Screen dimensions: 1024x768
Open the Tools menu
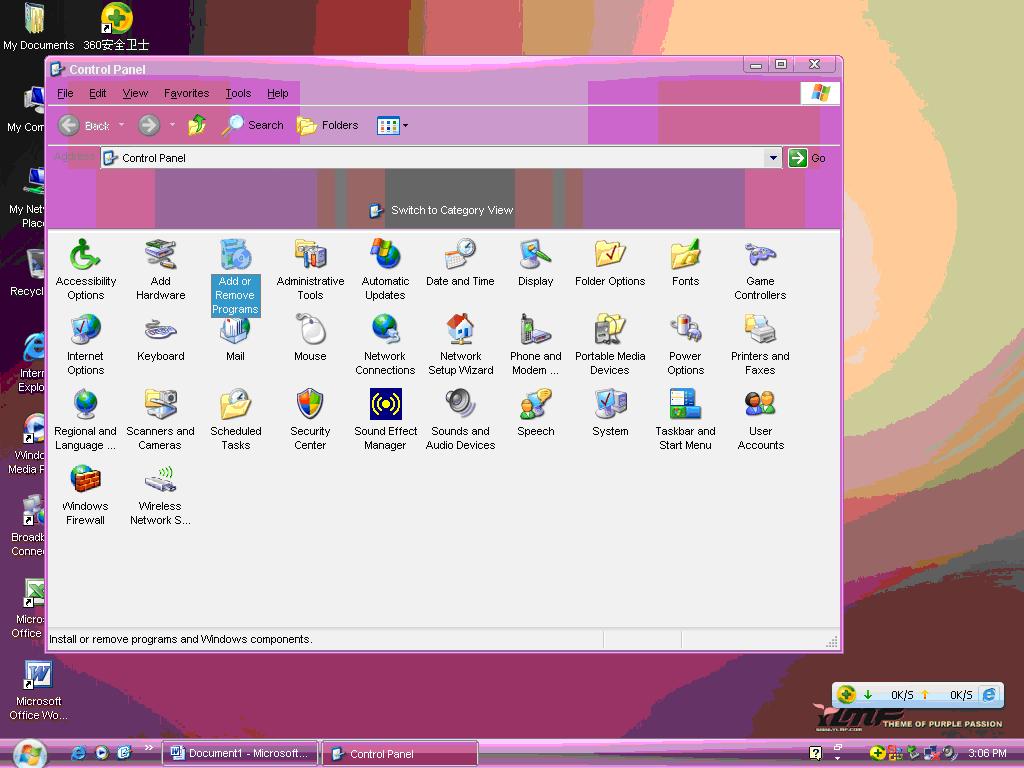click(238, 93)
